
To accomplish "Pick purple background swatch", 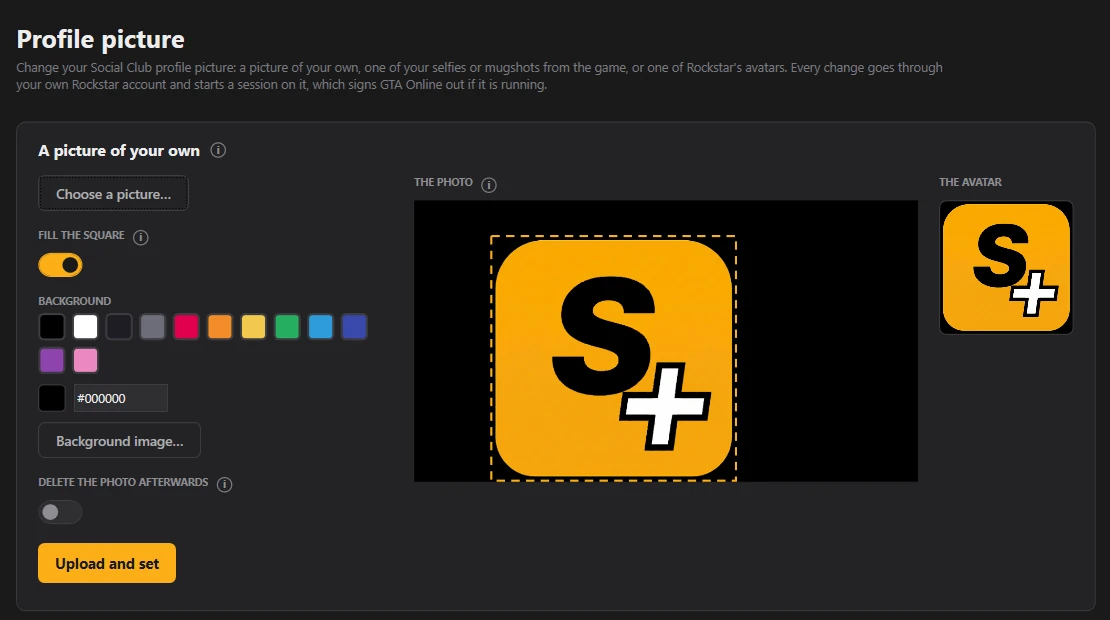I will coord(52,360).
